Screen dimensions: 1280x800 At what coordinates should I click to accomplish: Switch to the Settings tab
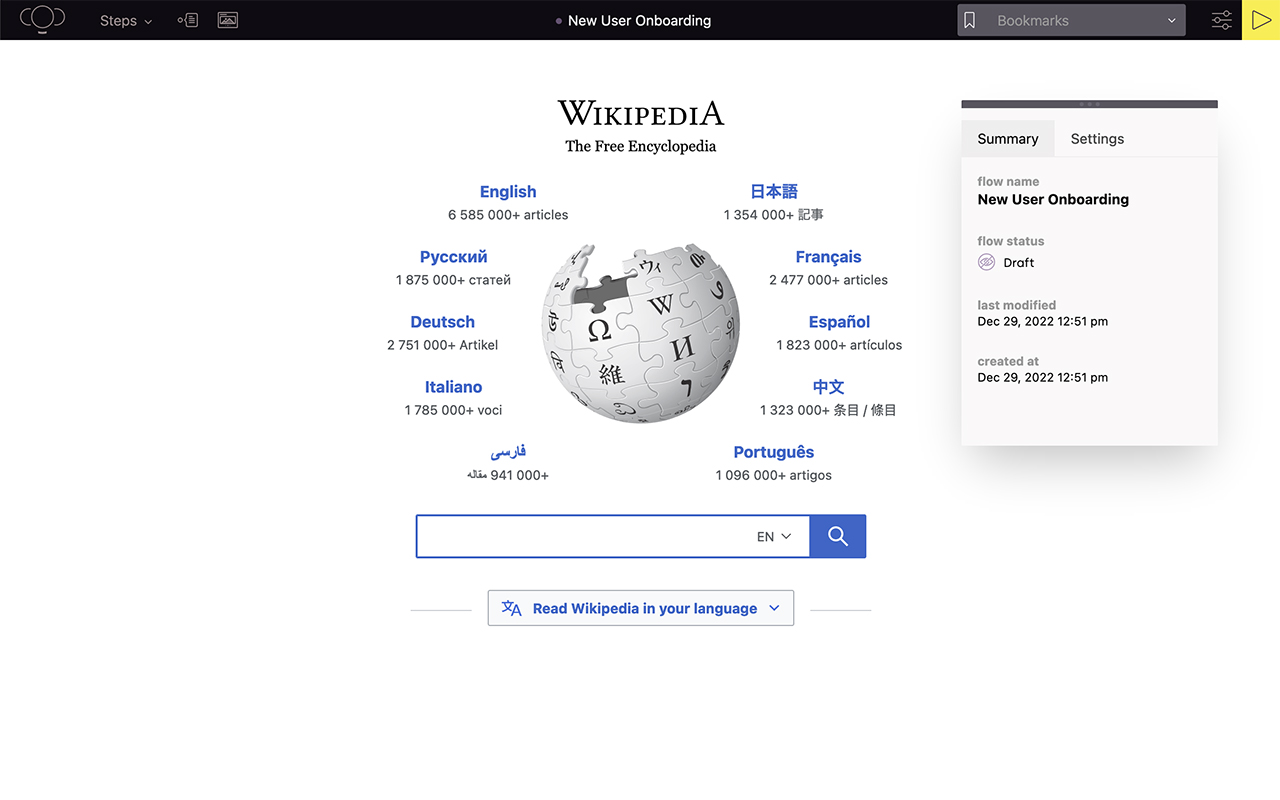[x=1097, y=139]
